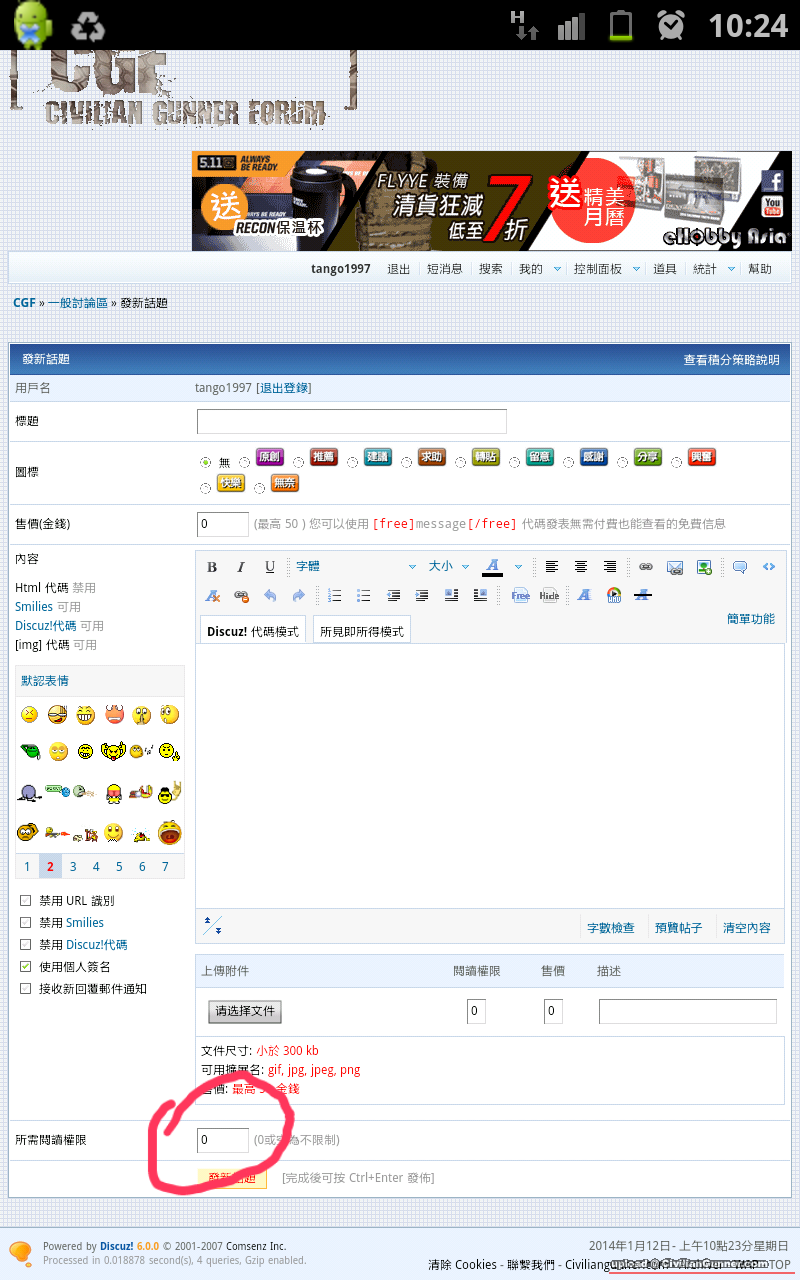Open 短消息 in the top navigation

(x=444, y=269)
